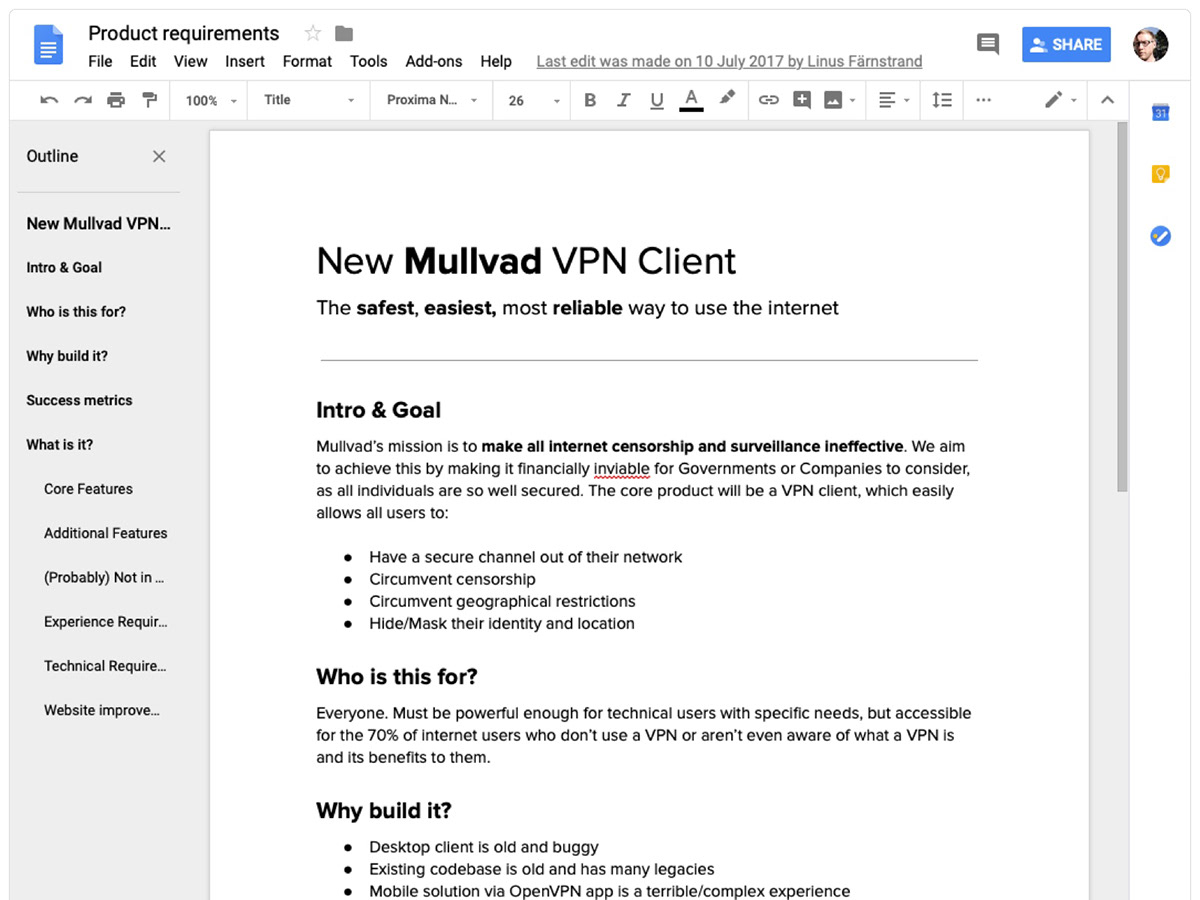1200x900 pixels.
Task: Go to Intro & Goal in outline
Action: (x=64, y=267)
